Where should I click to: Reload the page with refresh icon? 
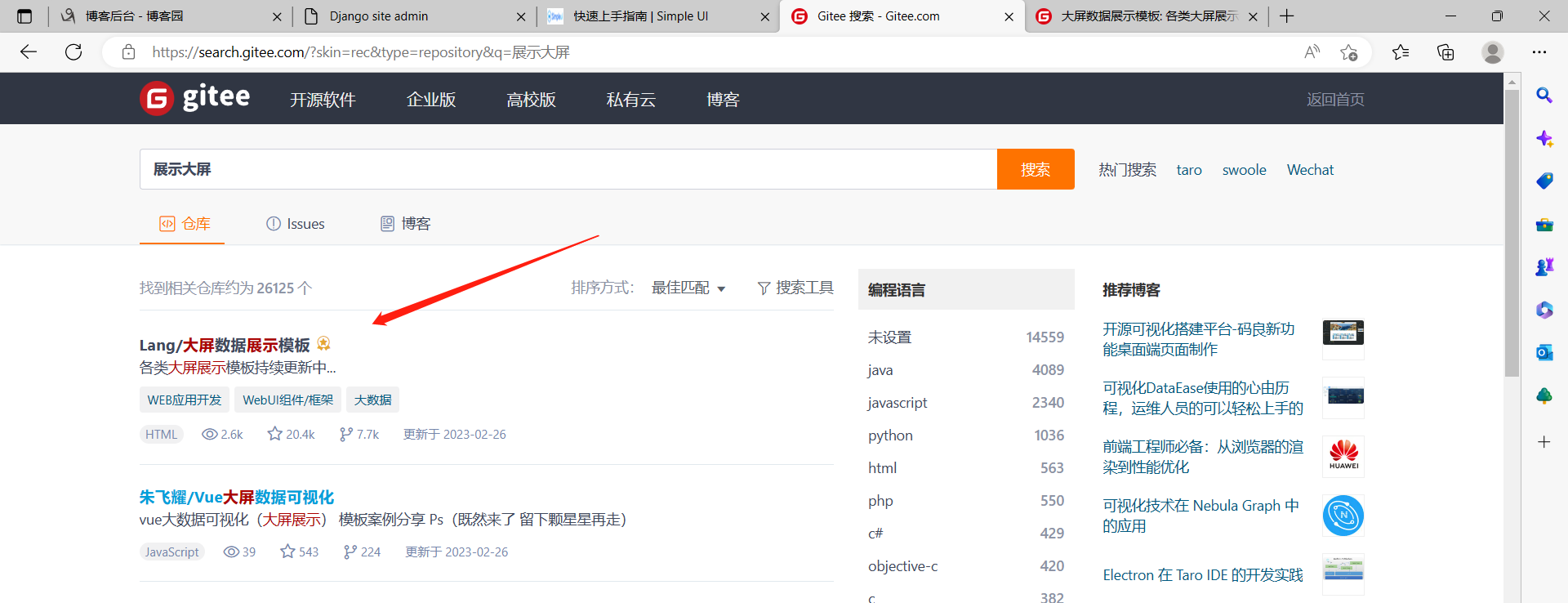coord(73,52)
